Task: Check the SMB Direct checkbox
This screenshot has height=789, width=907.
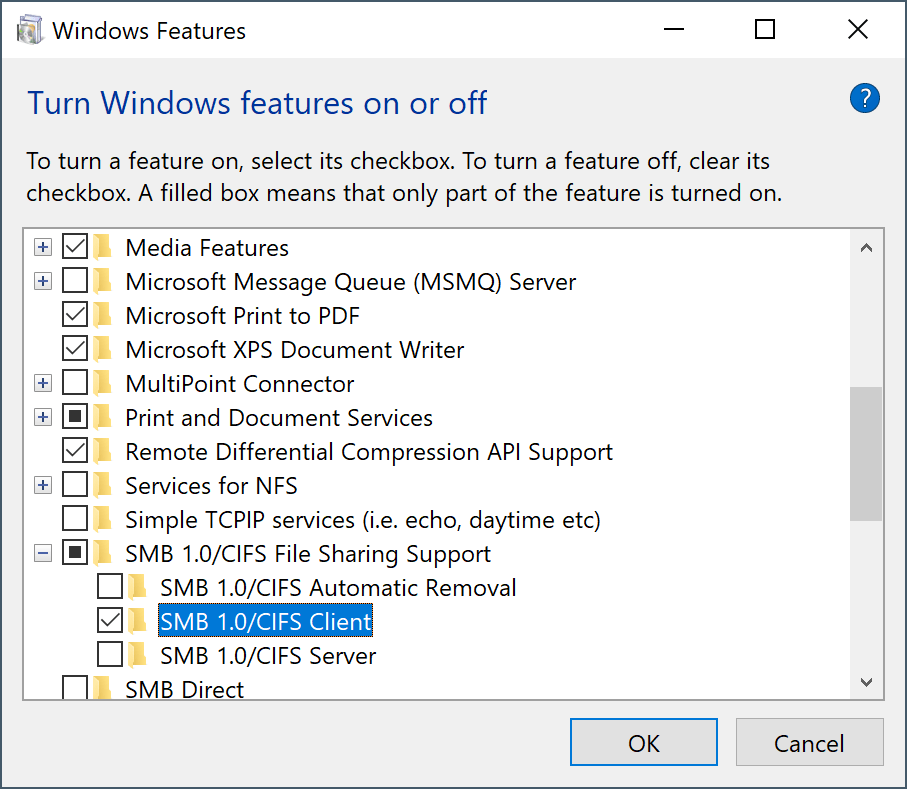Action: point(75,688)
